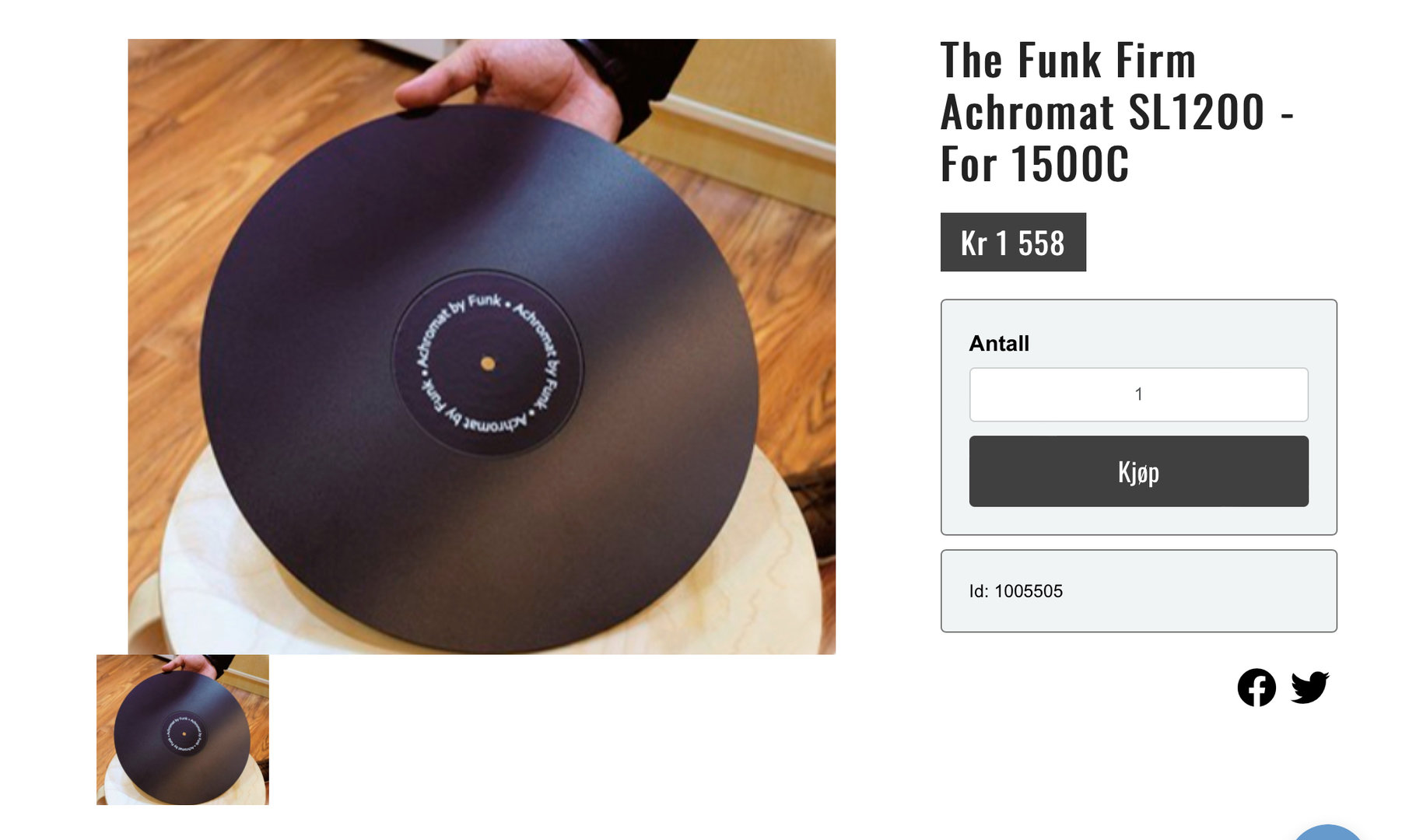The height and width of the screenshot is (840, 1402).
Task: Select the Achromat mat thumbnail image
Action: pyautogui.click(x=183, y=730)
